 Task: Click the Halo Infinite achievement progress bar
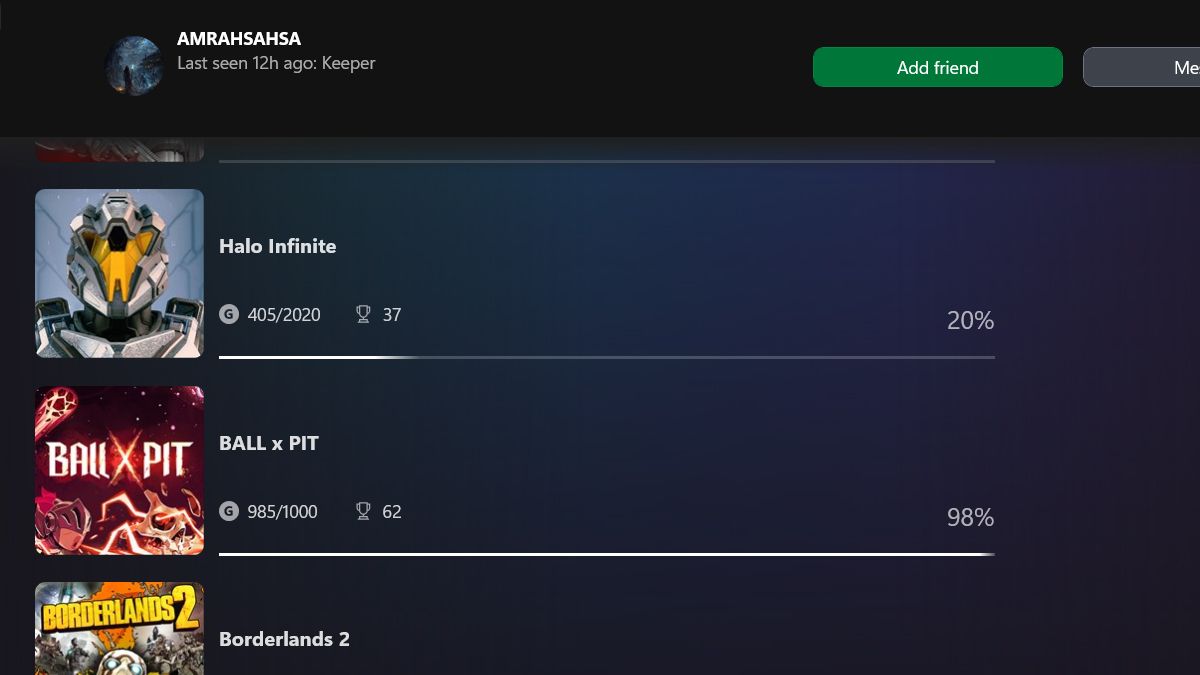click(606, 357)
